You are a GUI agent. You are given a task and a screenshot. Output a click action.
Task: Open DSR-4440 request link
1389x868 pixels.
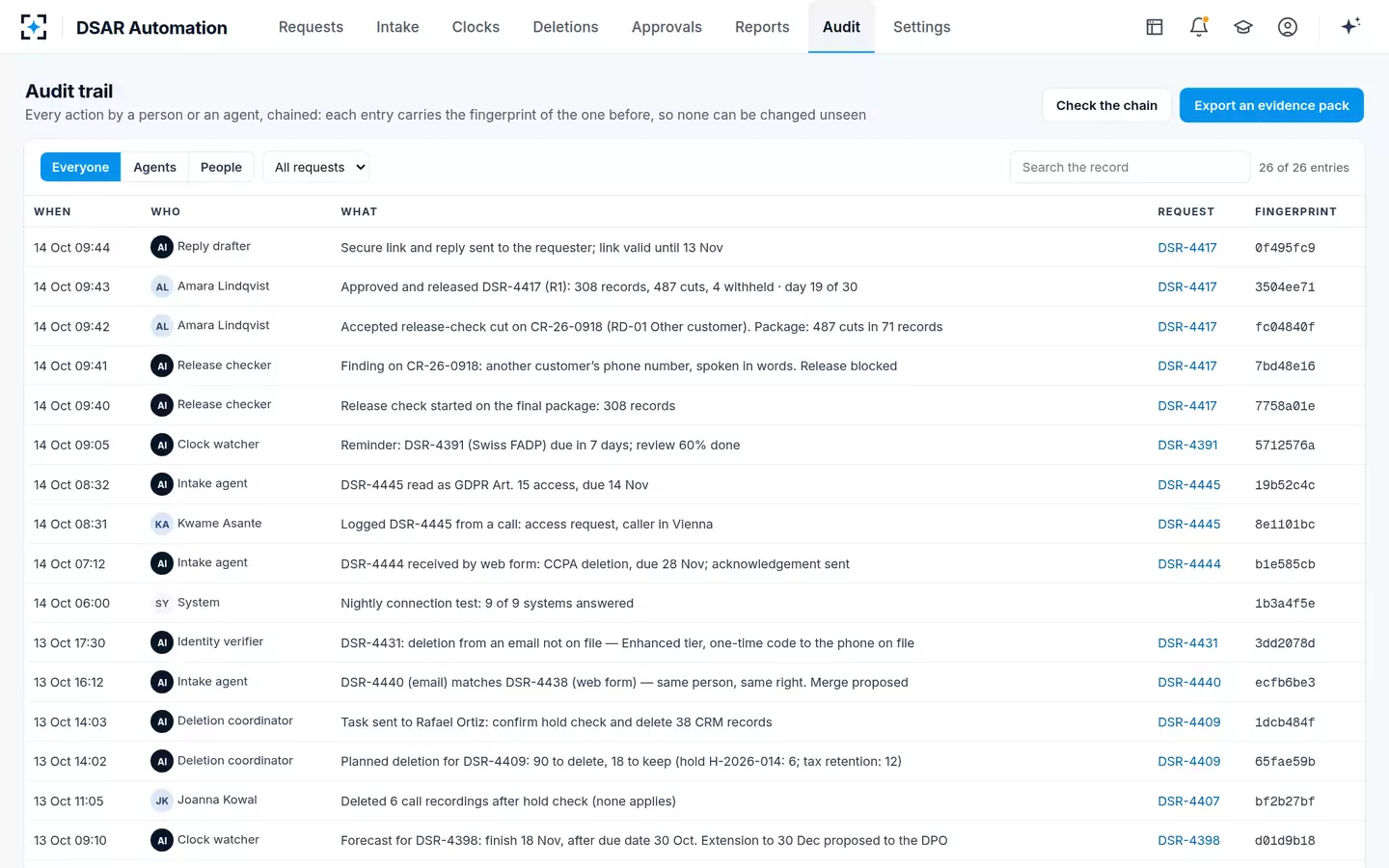(1189, 683)
